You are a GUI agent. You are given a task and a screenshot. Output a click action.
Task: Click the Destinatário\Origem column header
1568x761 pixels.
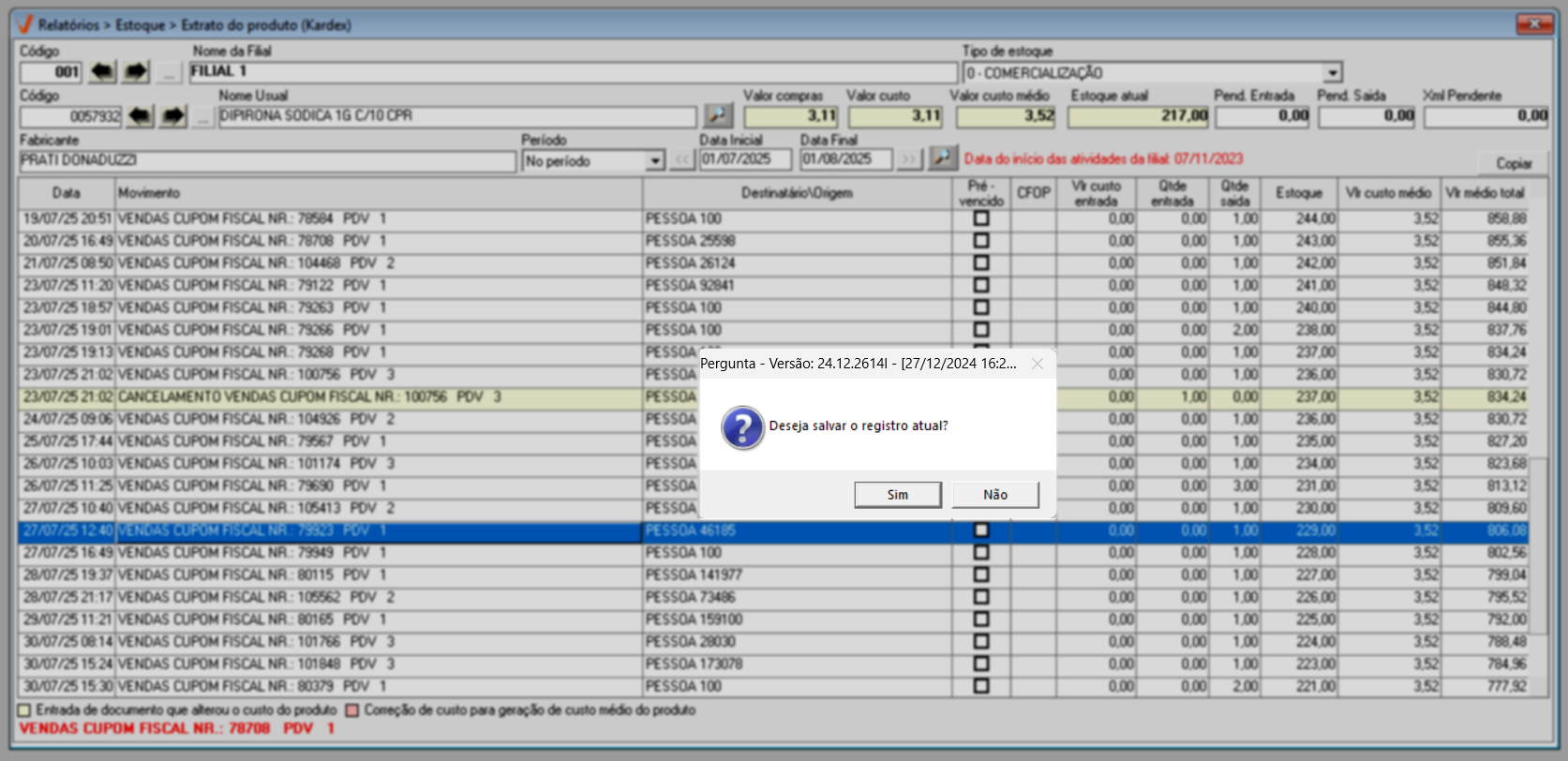[798, 193]
